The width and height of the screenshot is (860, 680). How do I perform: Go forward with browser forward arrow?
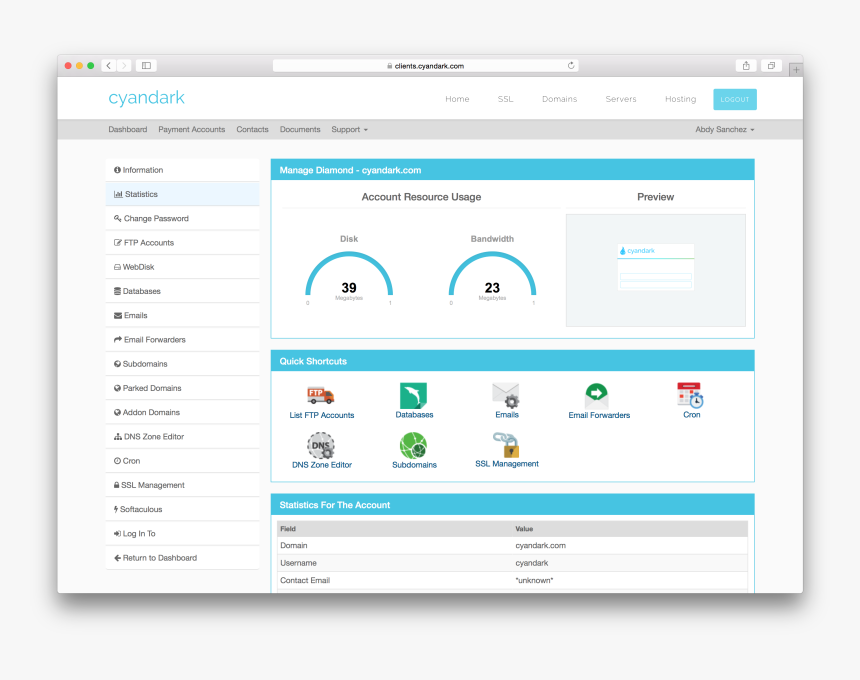coord(124,66)
